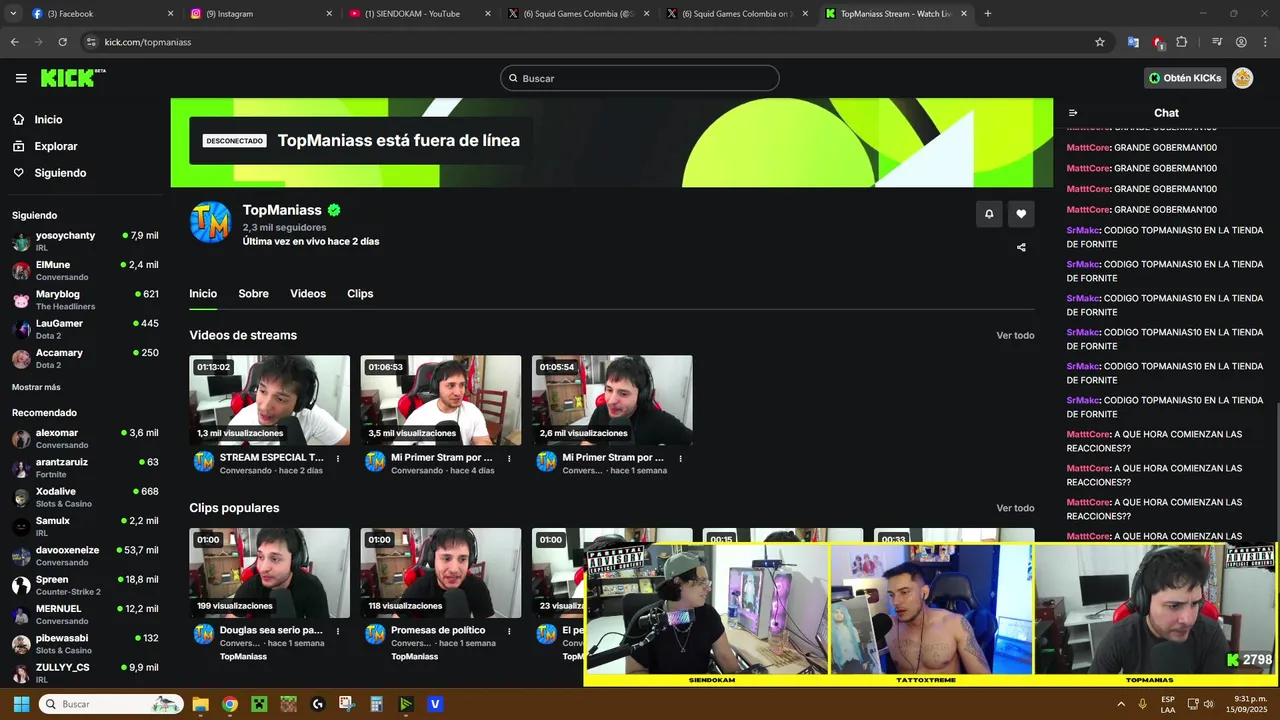
Task: Open the 01:06:53 stream video thumbnail
Action: [441, 400]
